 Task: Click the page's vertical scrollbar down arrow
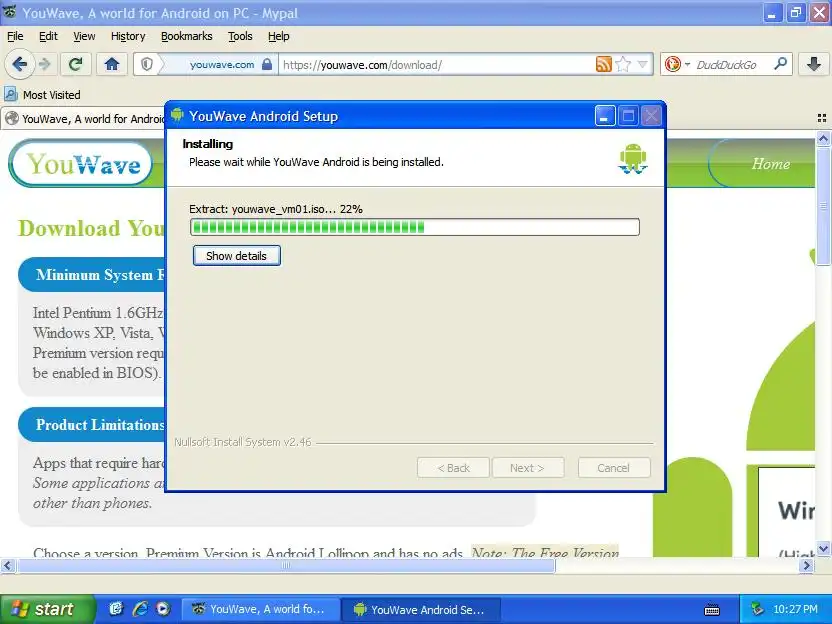823,549
